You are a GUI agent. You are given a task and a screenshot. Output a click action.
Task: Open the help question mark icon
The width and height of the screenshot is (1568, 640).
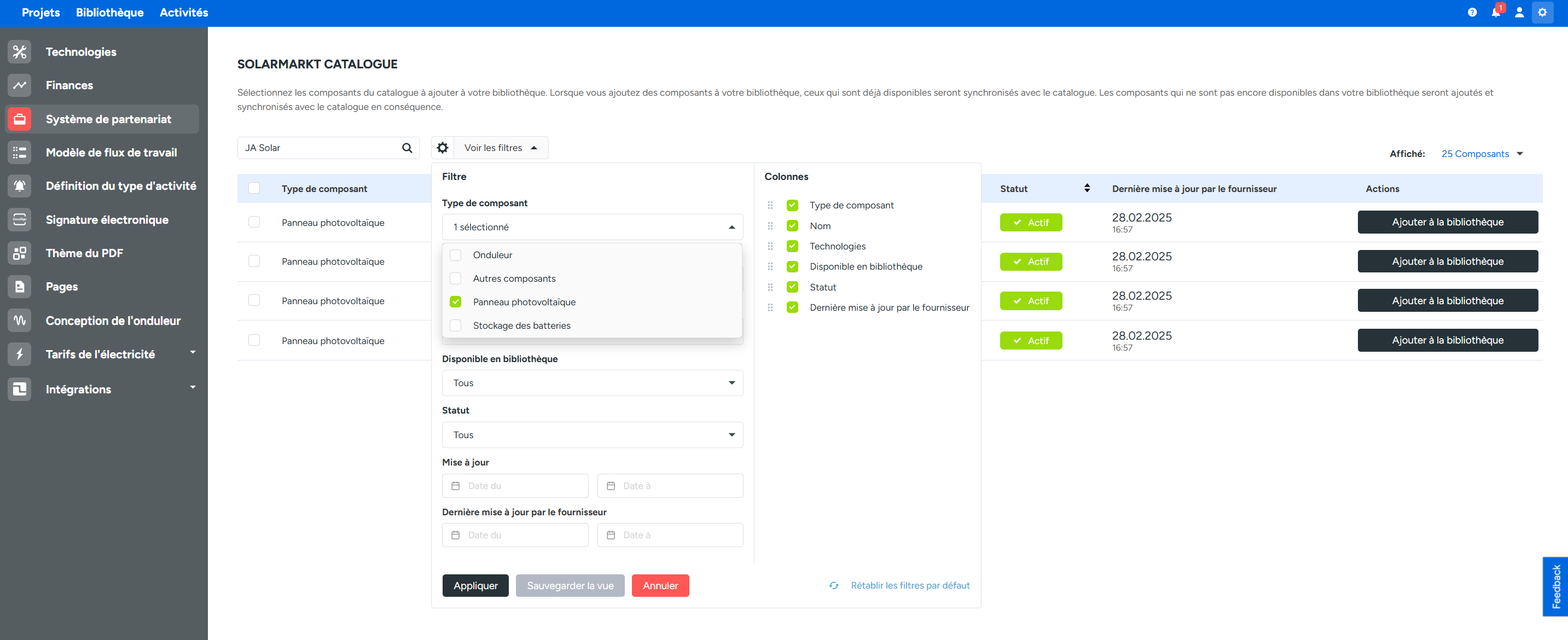(1472, 12)
